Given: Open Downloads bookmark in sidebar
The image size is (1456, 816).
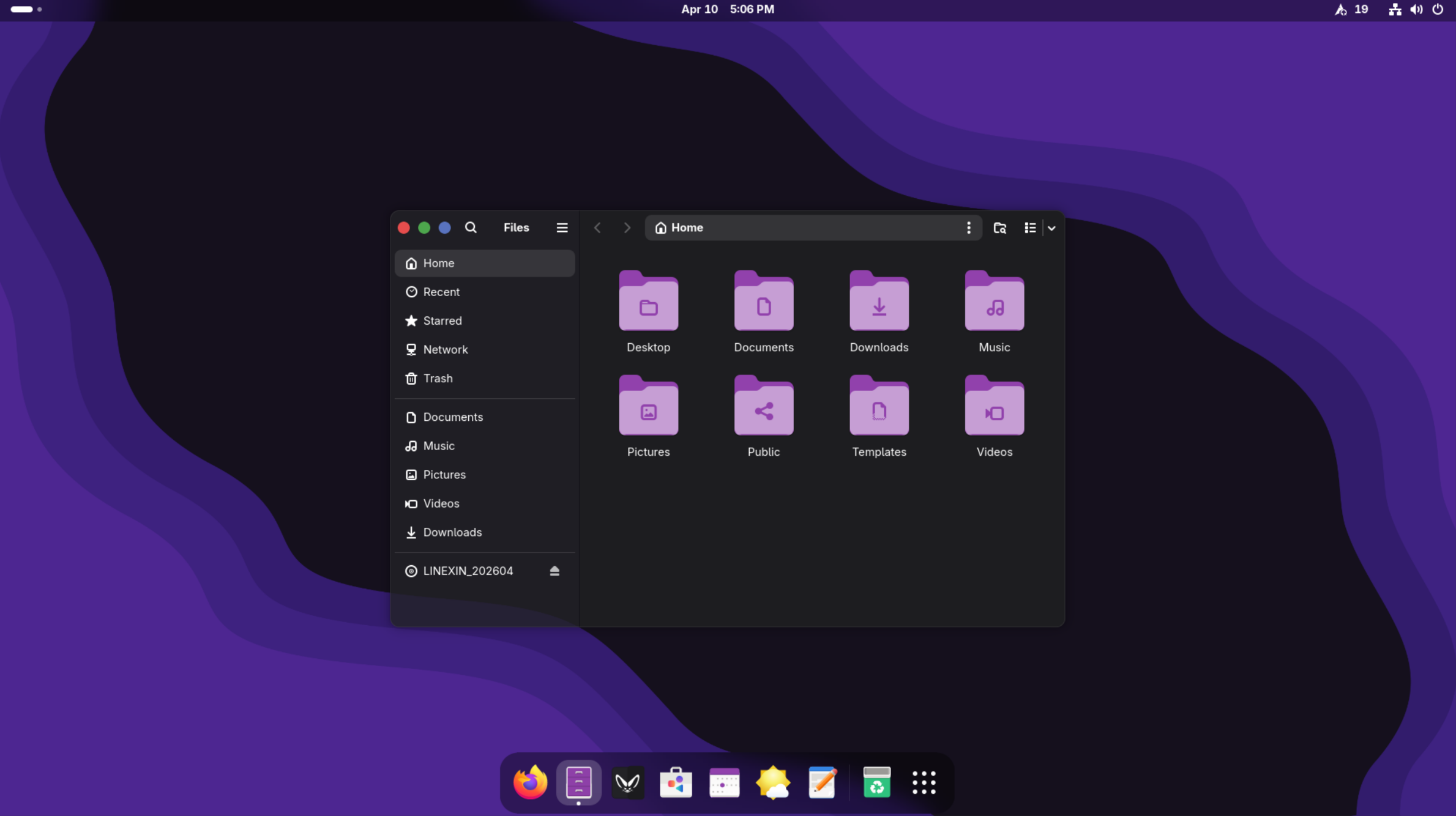Looking at the screenshot, I should [485, 532].
